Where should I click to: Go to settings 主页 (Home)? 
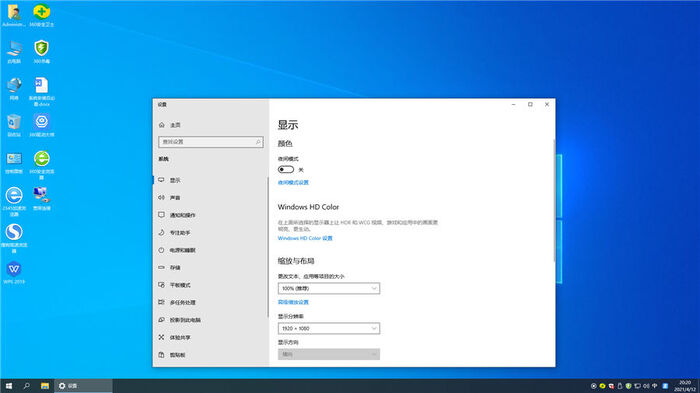(210, 125)
